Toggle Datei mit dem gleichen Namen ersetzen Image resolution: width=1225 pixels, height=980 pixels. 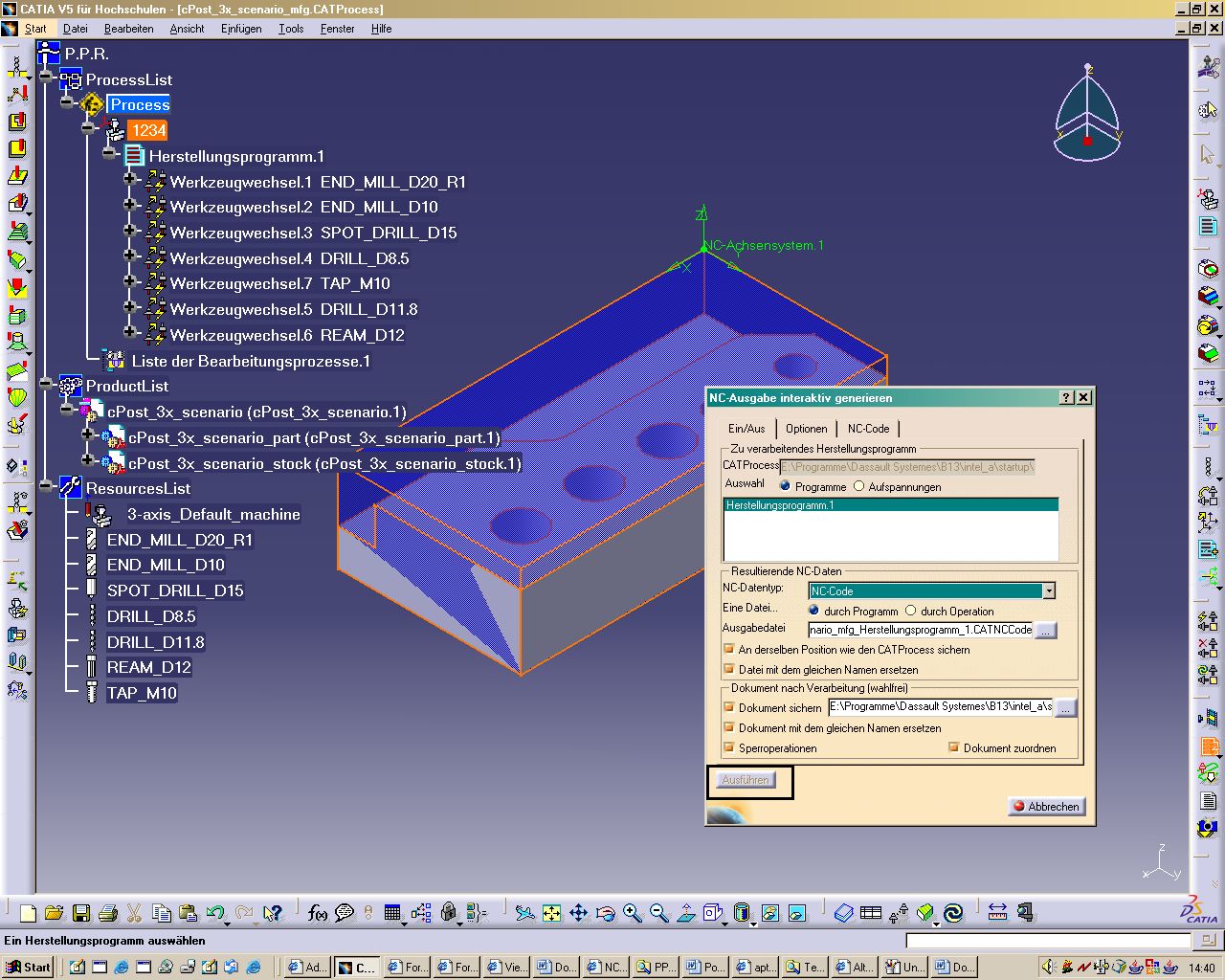coord(729,669)
